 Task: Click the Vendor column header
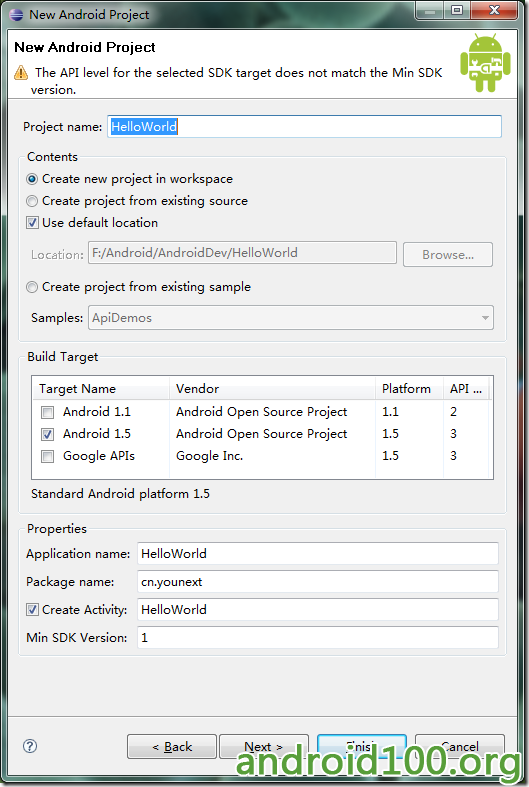pyautogui.click(x=273, y=388)
